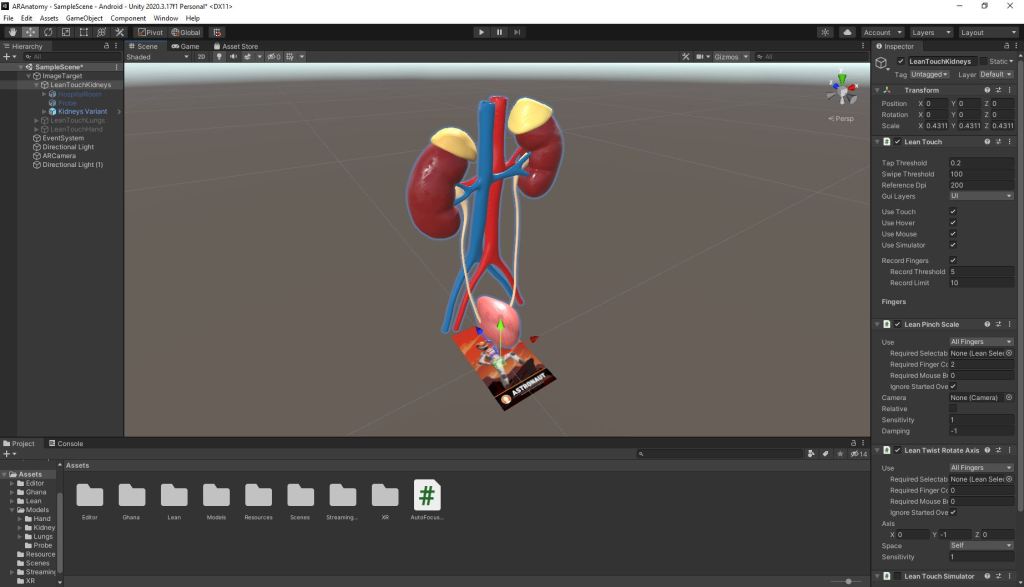Open the GameObject menu

point(84,18)
